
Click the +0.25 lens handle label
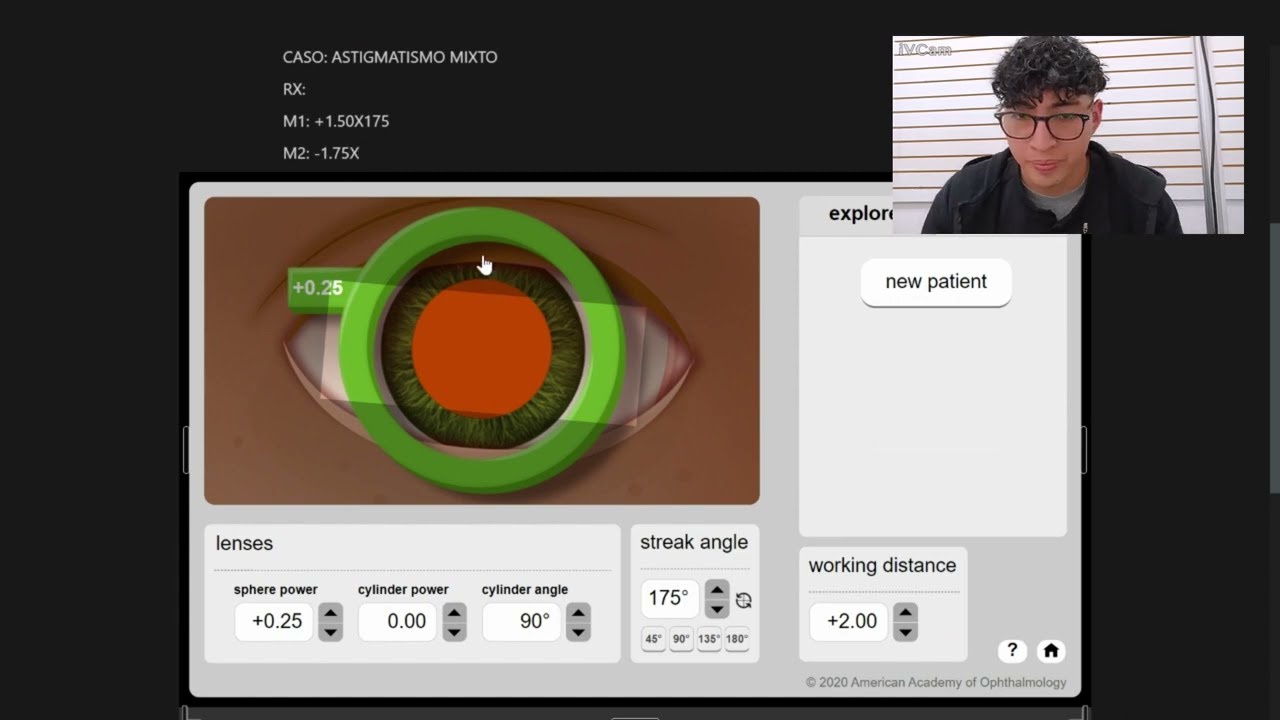317,288
